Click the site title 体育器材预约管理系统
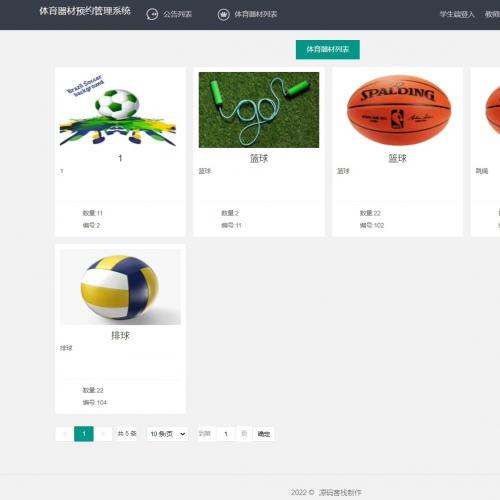 coord(85,11)
